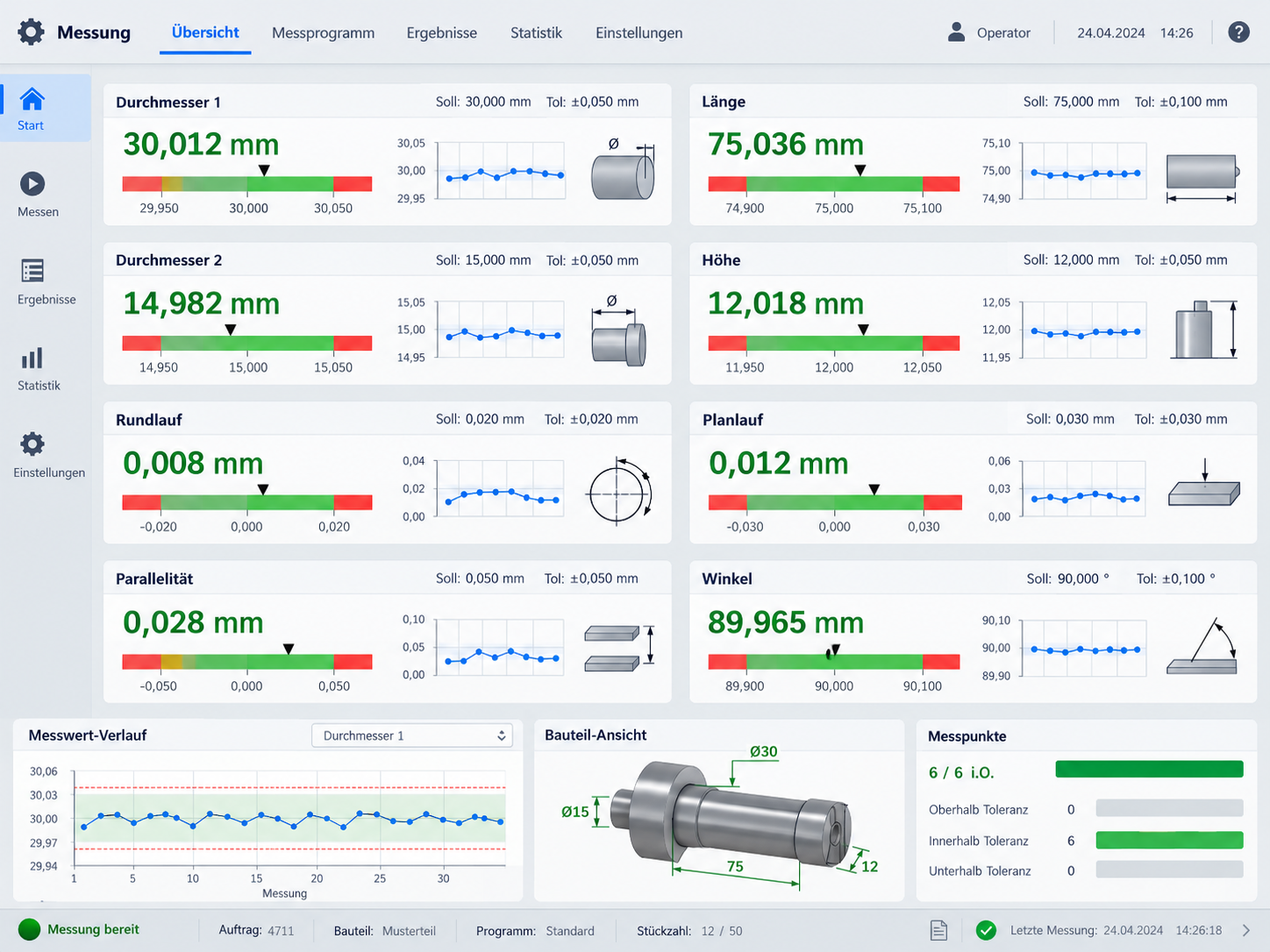Click the Rundlauf circle diagram icon

tap(620, 491)
